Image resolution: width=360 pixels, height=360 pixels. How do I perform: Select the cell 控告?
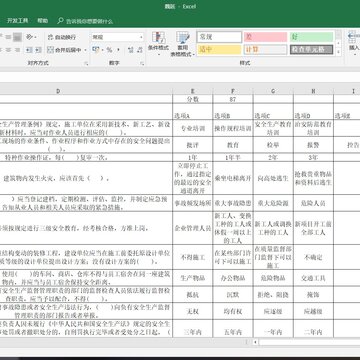pos(347,145)
